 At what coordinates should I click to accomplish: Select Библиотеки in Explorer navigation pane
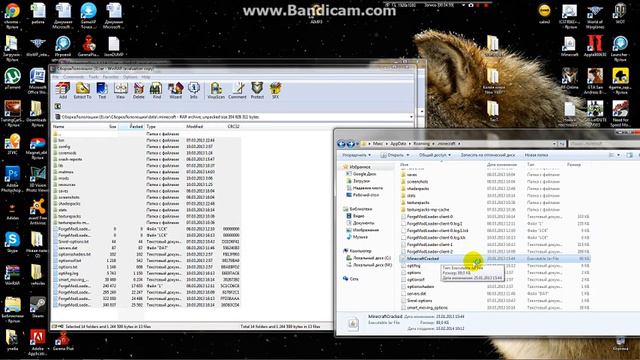click(360, 209)
